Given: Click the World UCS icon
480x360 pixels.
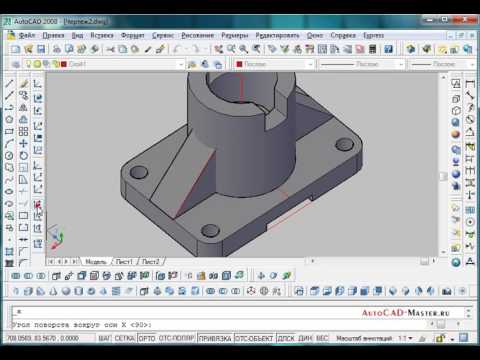Looking at the screenshot, I should pyautogui.click(x=38, y=98).
